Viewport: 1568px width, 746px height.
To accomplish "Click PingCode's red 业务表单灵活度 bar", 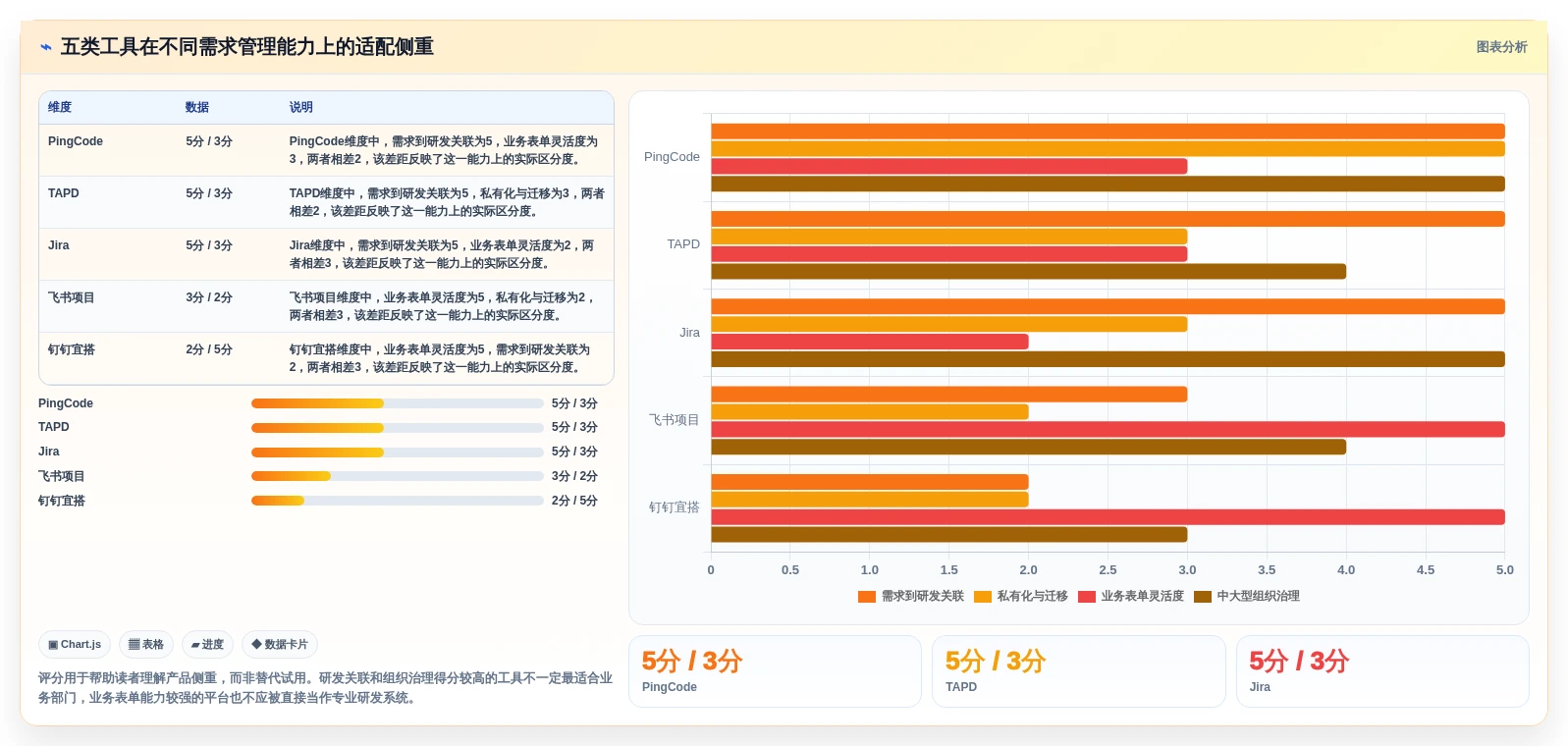I will coord(949,167).
